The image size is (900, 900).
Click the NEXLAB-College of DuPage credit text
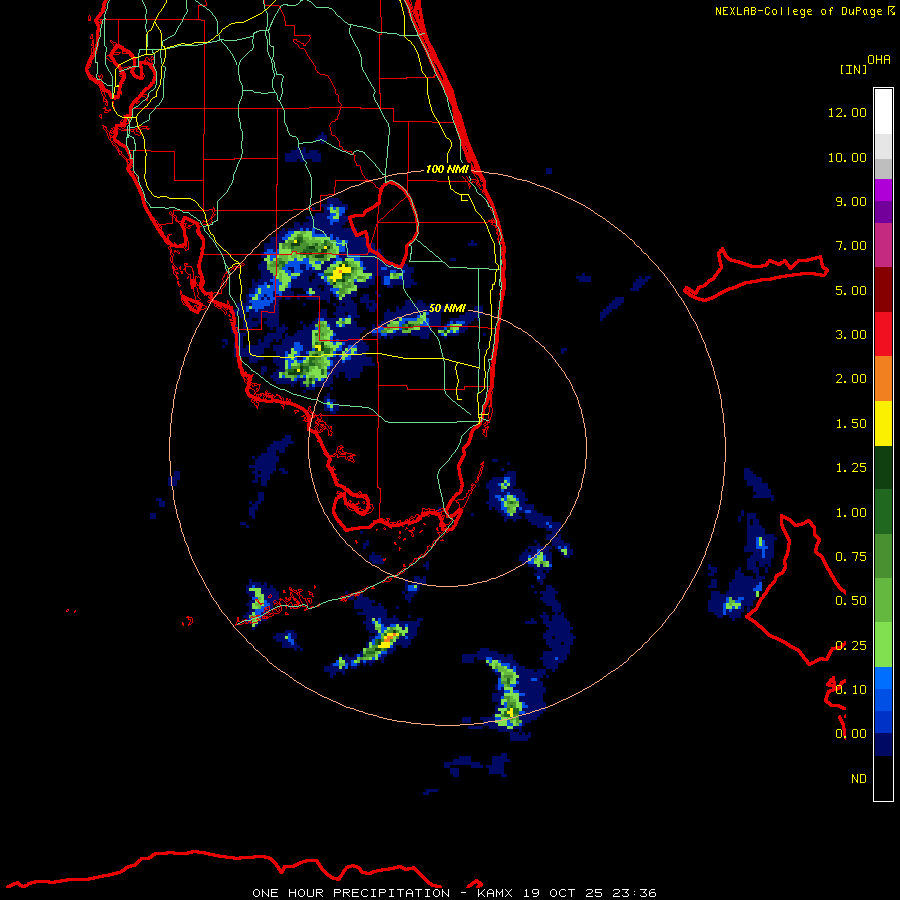click(804, 11)
